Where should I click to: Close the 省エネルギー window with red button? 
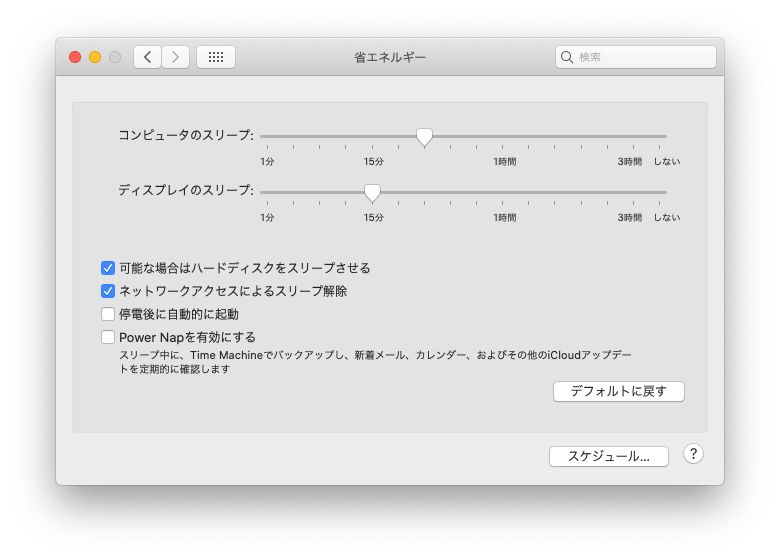(x=75, y=57)
